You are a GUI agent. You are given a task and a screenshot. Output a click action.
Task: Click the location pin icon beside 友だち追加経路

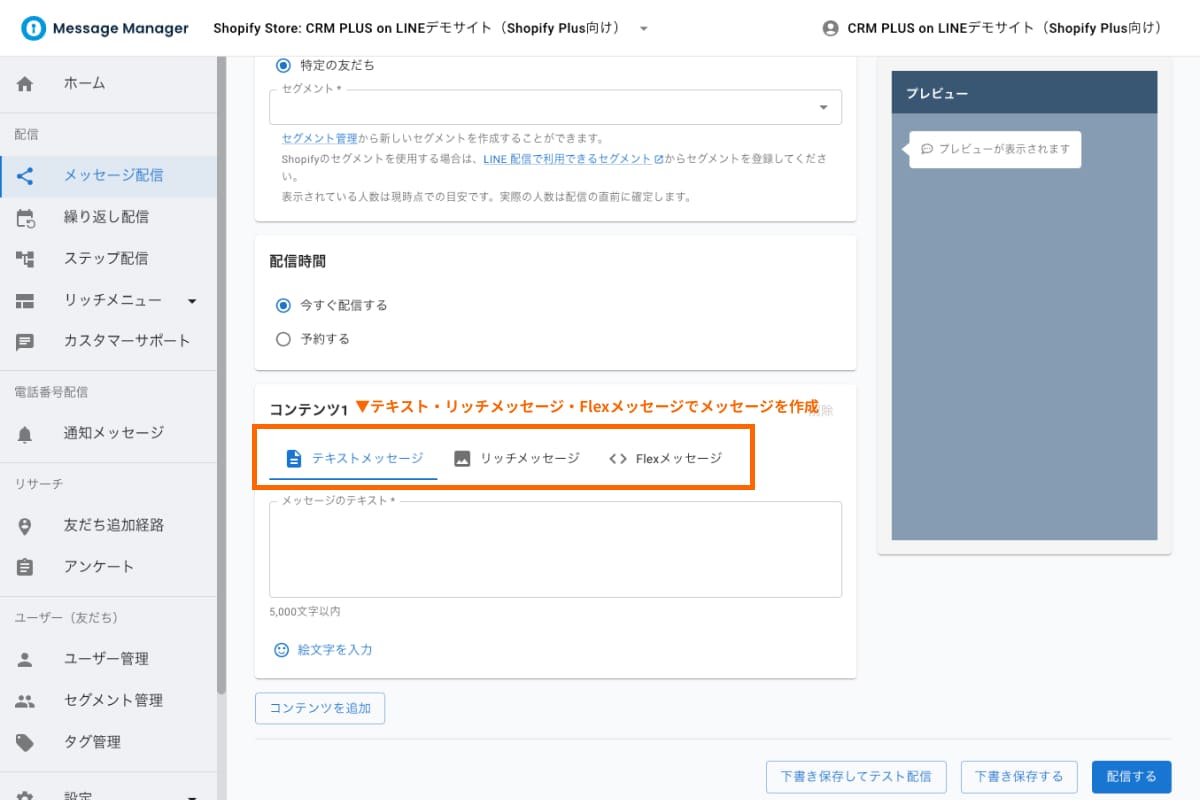(x=25, y=525)
